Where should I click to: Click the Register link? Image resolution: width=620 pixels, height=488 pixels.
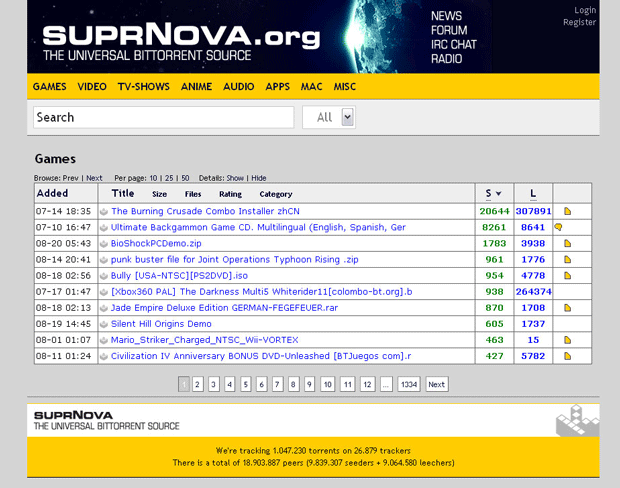580,22
